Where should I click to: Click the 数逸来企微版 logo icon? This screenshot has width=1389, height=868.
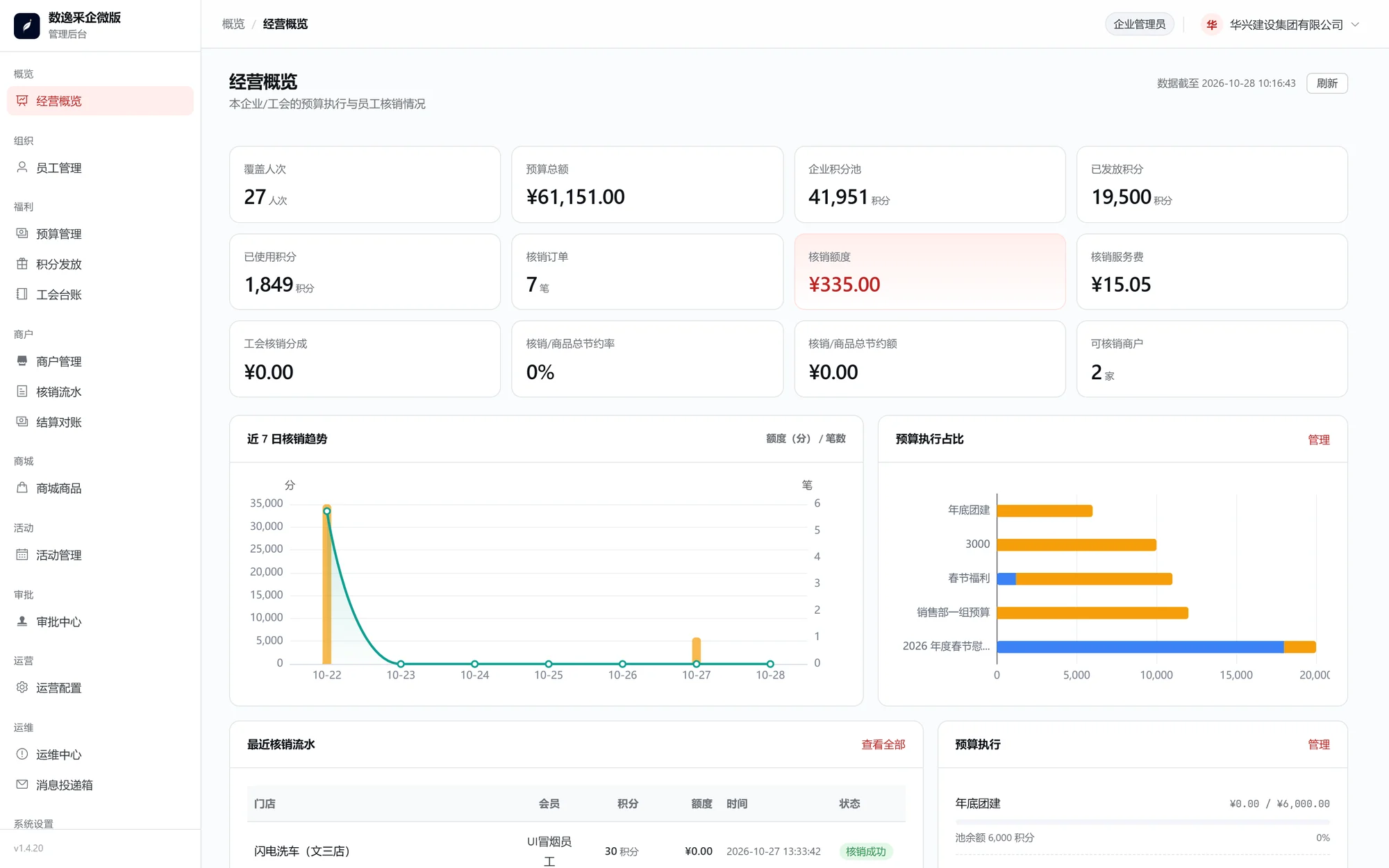tap(27, 26)
